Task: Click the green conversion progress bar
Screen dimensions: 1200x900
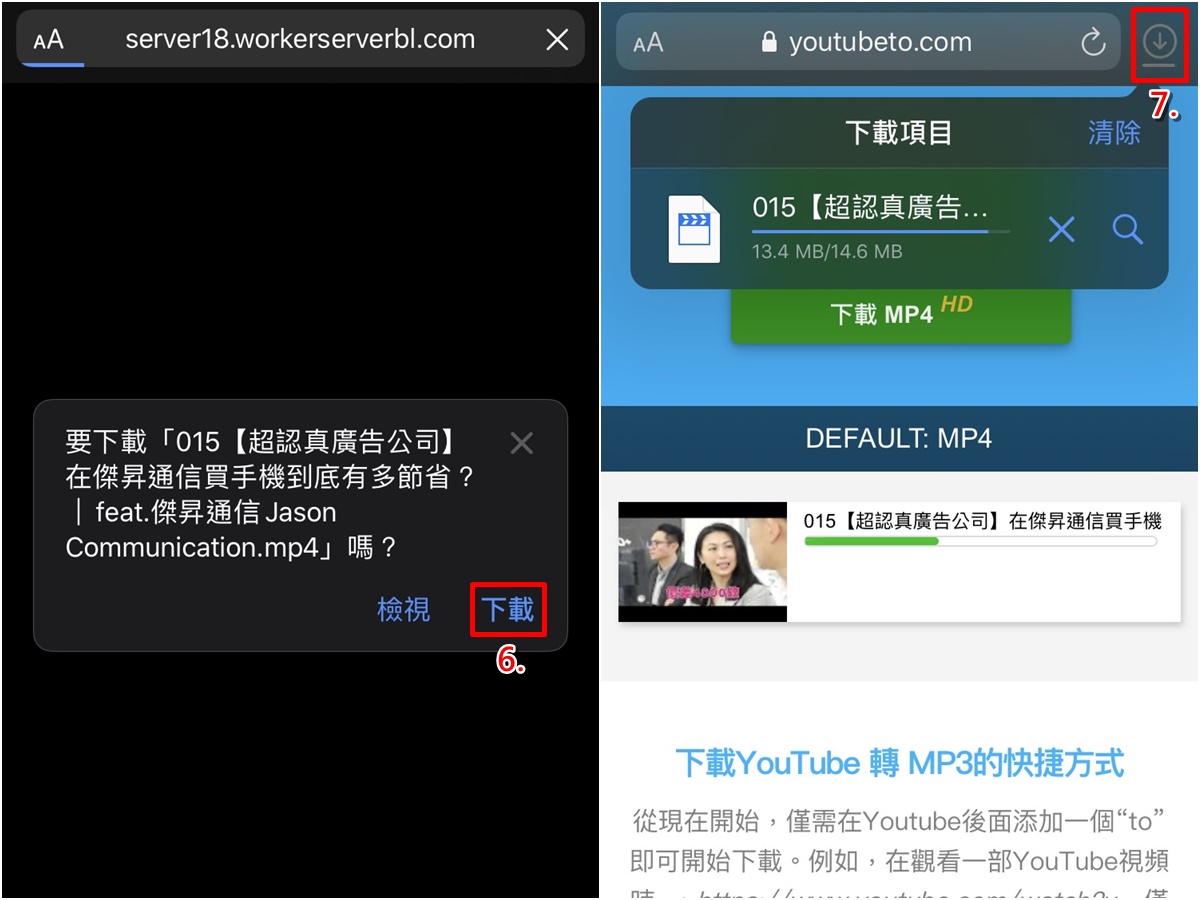Action: pos(980,541)
